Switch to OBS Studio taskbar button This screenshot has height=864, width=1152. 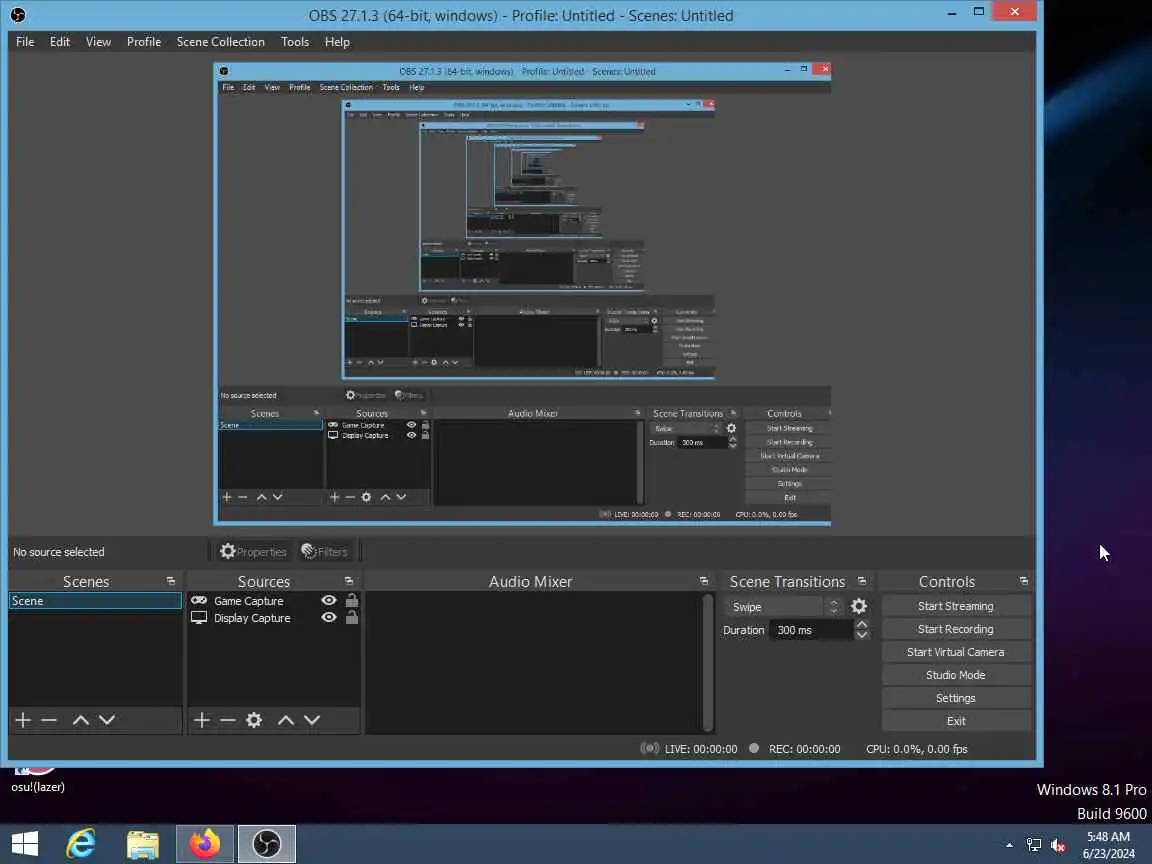tap(267, 843)
